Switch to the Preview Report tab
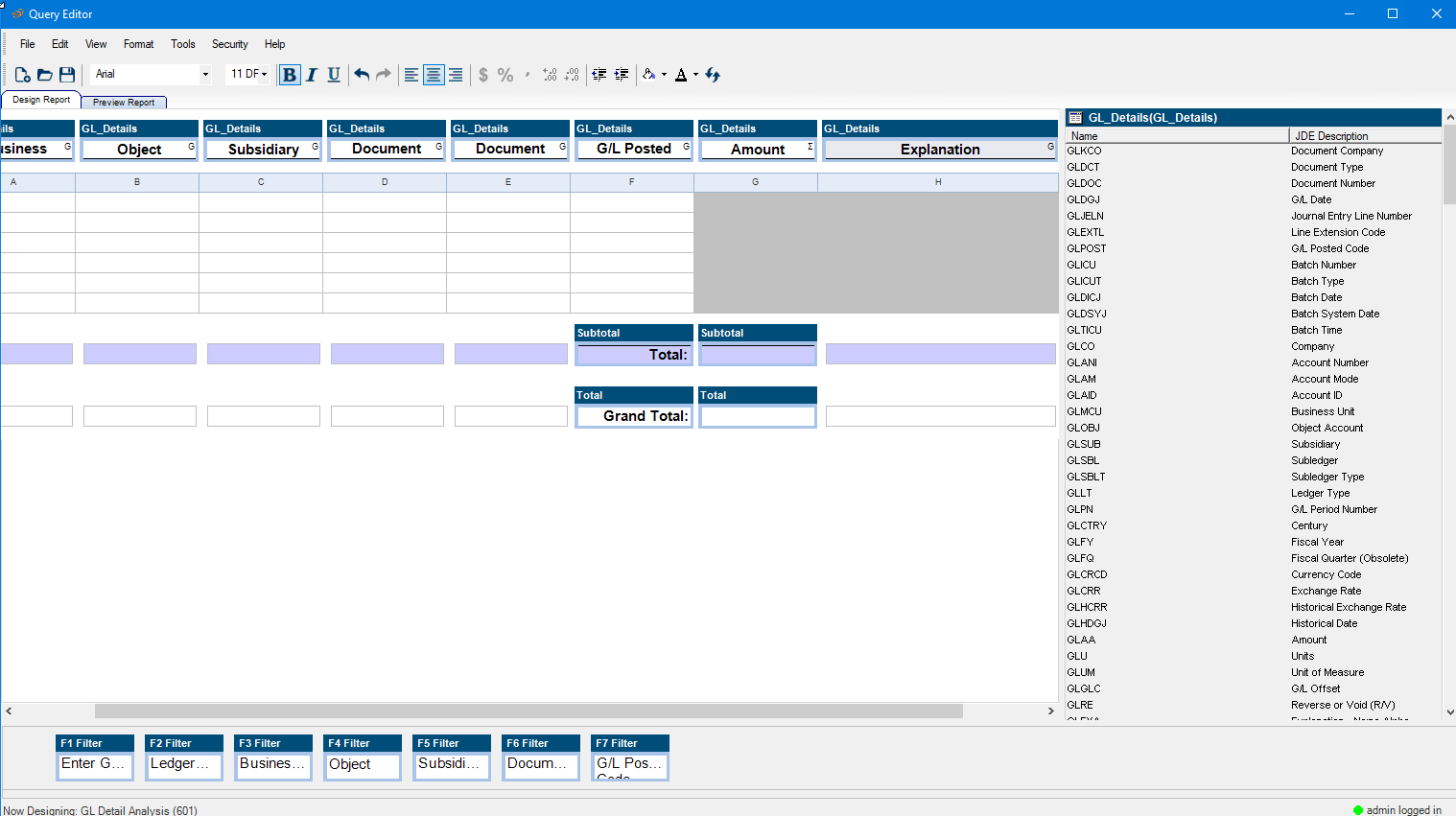Image resolution: width=1456 pixels, height=816 pixels. tap(123, 102)
